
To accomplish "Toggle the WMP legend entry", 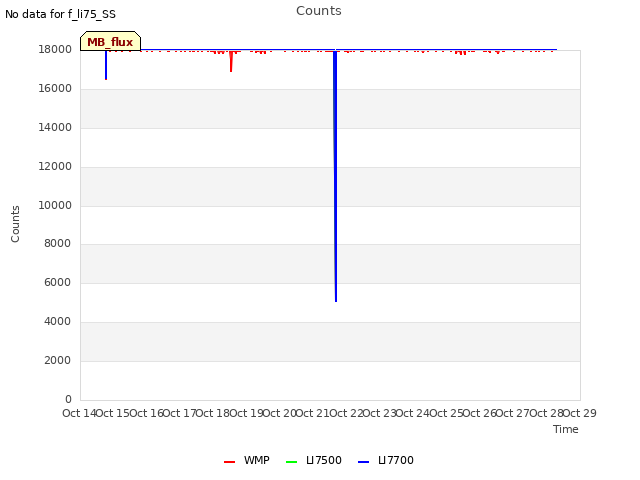I will 247,460.
